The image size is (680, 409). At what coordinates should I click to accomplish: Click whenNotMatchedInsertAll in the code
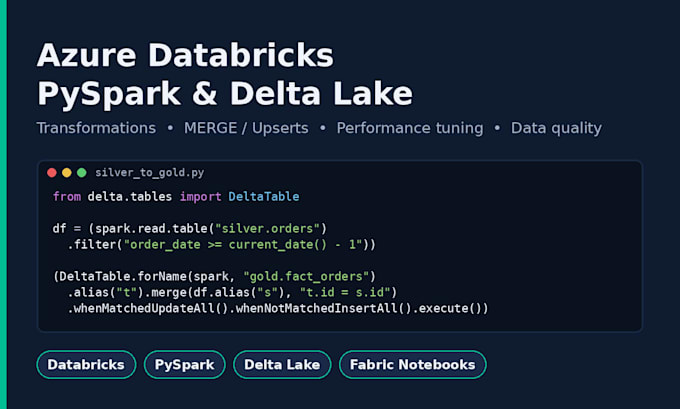[x=317, y=308]
